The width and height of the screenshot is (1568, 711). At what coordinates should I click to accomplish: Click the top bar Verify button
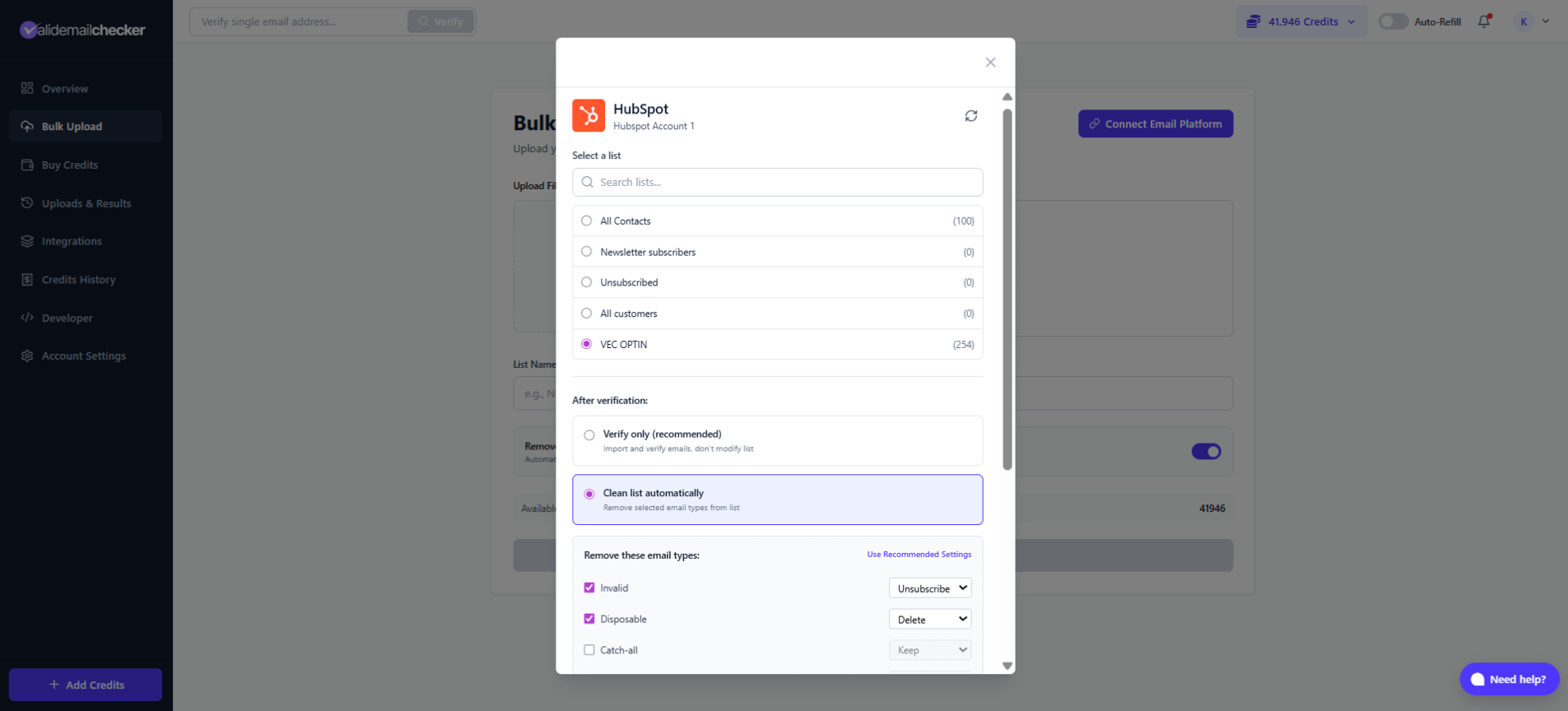pos(440,21)
